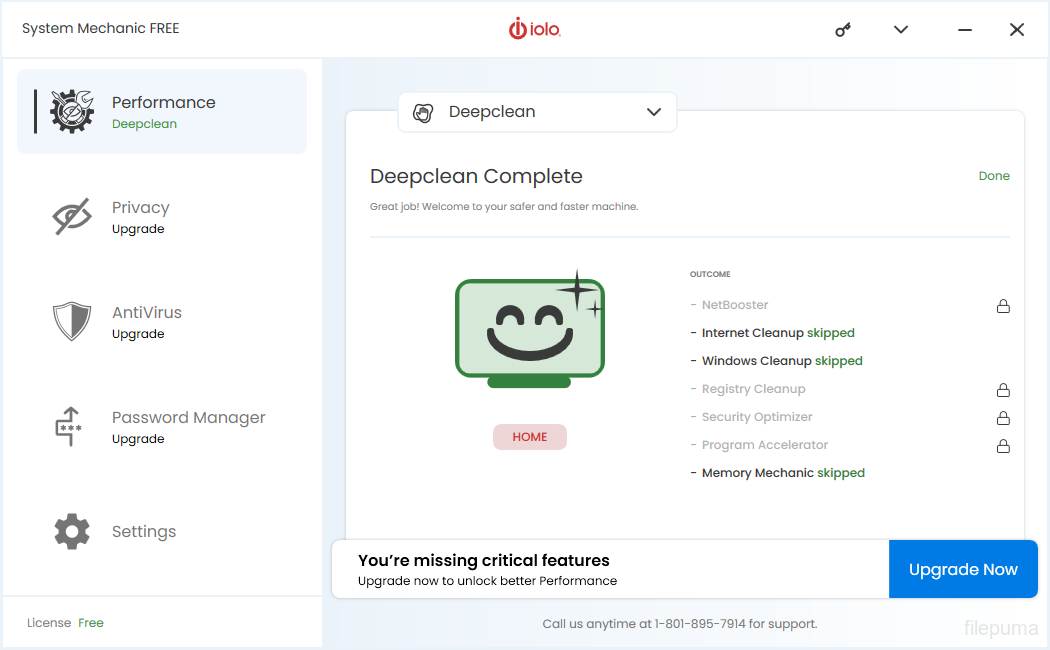The width and height of the screenshot is (1050, 650).
Task: Open the Deepclean dropdown selector
Action: 537,112
